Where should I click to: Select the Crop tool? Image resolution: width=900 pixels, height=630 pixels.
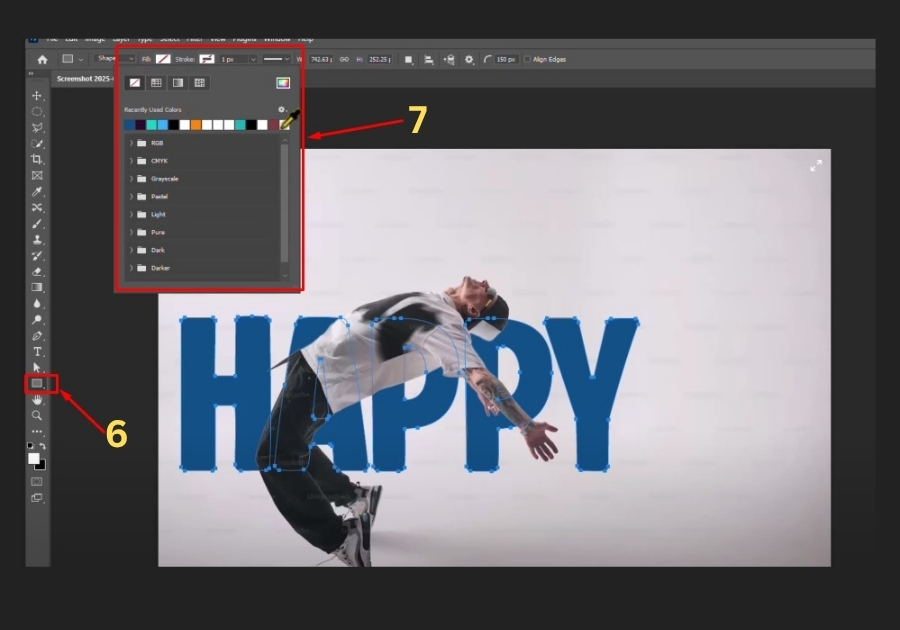(37, 159)
